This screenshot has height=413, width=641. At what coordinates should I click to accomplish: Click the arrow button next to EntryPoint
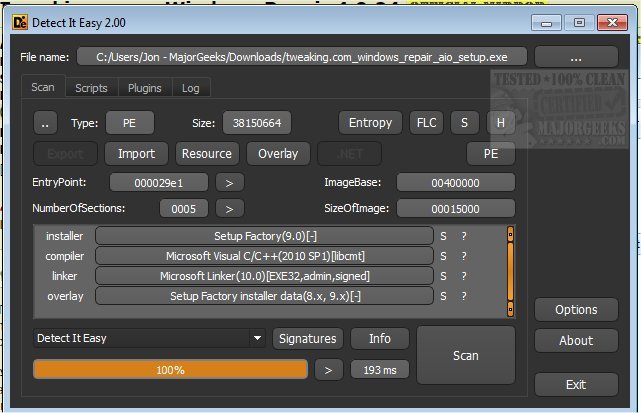[230, 183]
